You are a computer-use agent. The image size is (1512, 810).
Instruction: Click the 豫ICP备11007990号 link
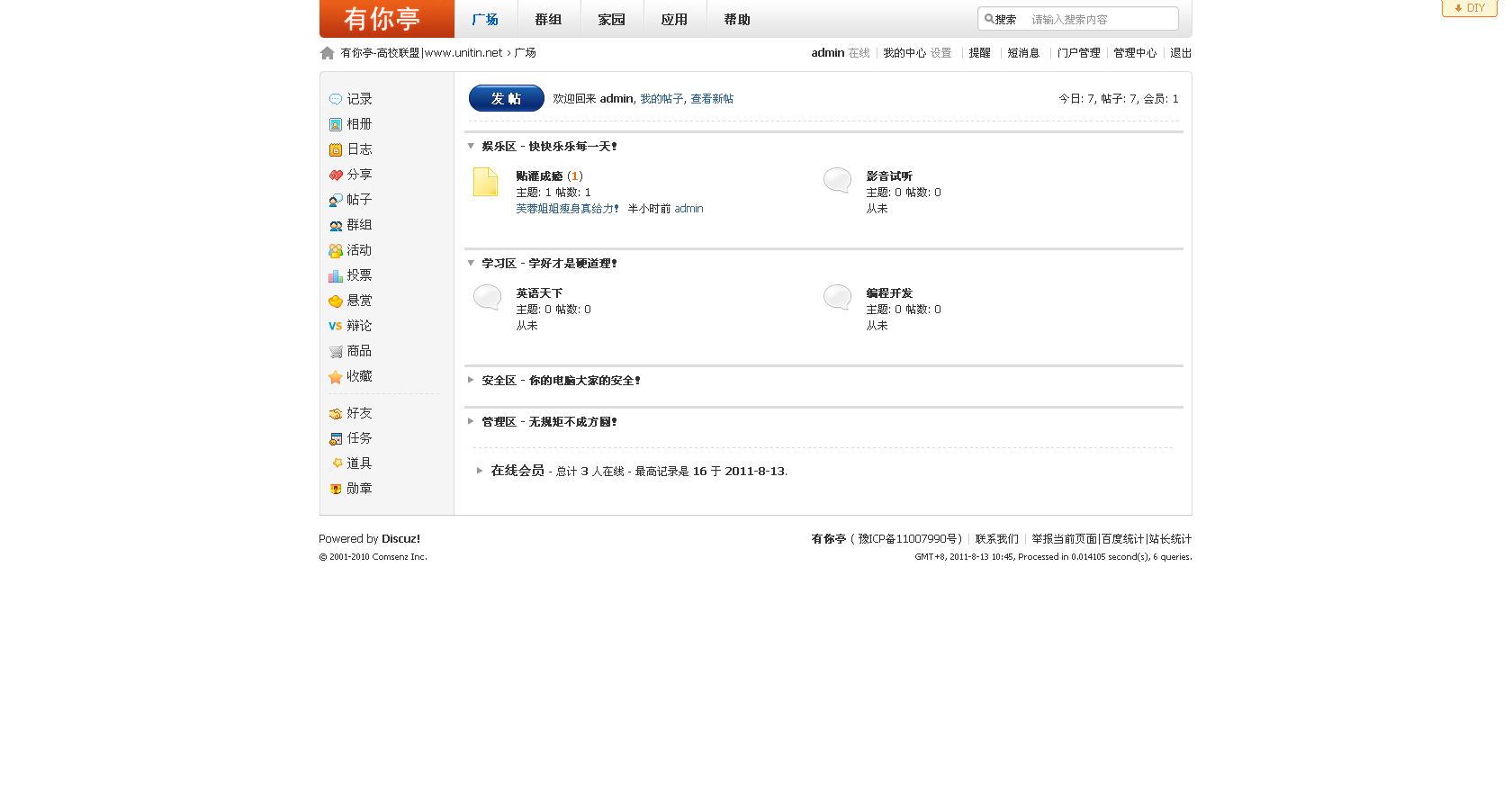coord(910,539)
